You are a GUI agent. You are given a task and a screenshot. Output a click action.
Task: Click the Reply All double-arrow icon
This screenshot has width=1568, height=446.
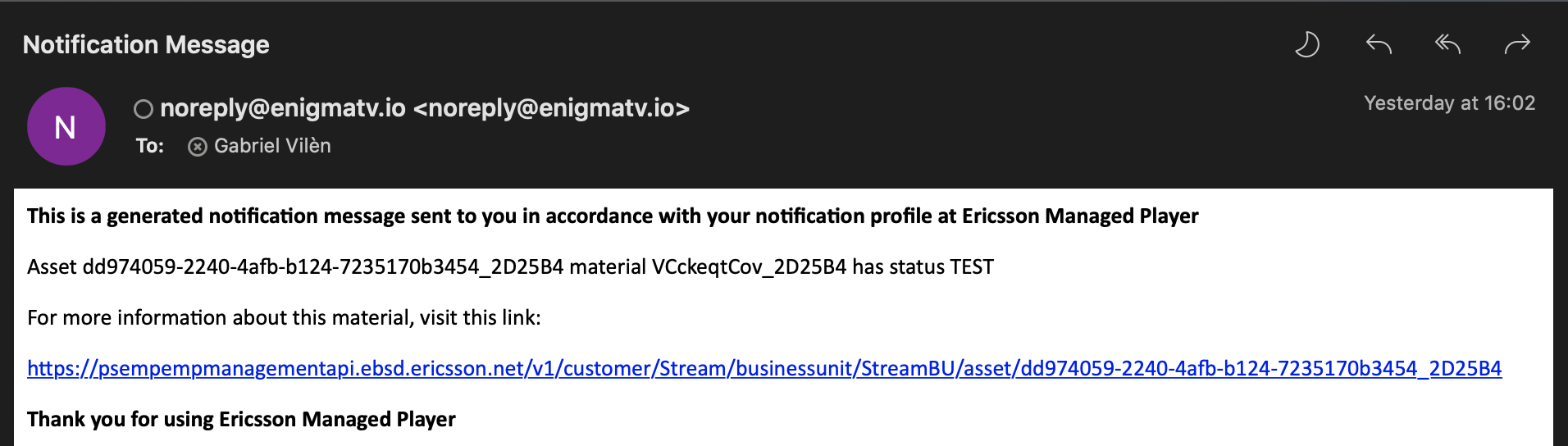[1448, 44]
